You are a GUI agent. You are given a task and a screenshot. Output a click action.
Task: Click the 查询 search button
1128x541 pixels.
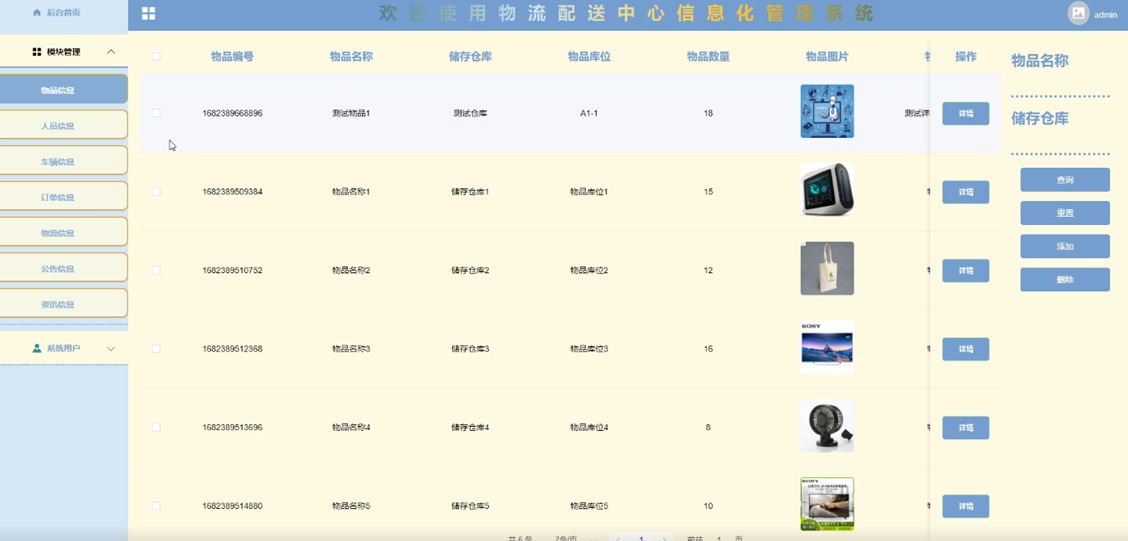[1065, 180]
